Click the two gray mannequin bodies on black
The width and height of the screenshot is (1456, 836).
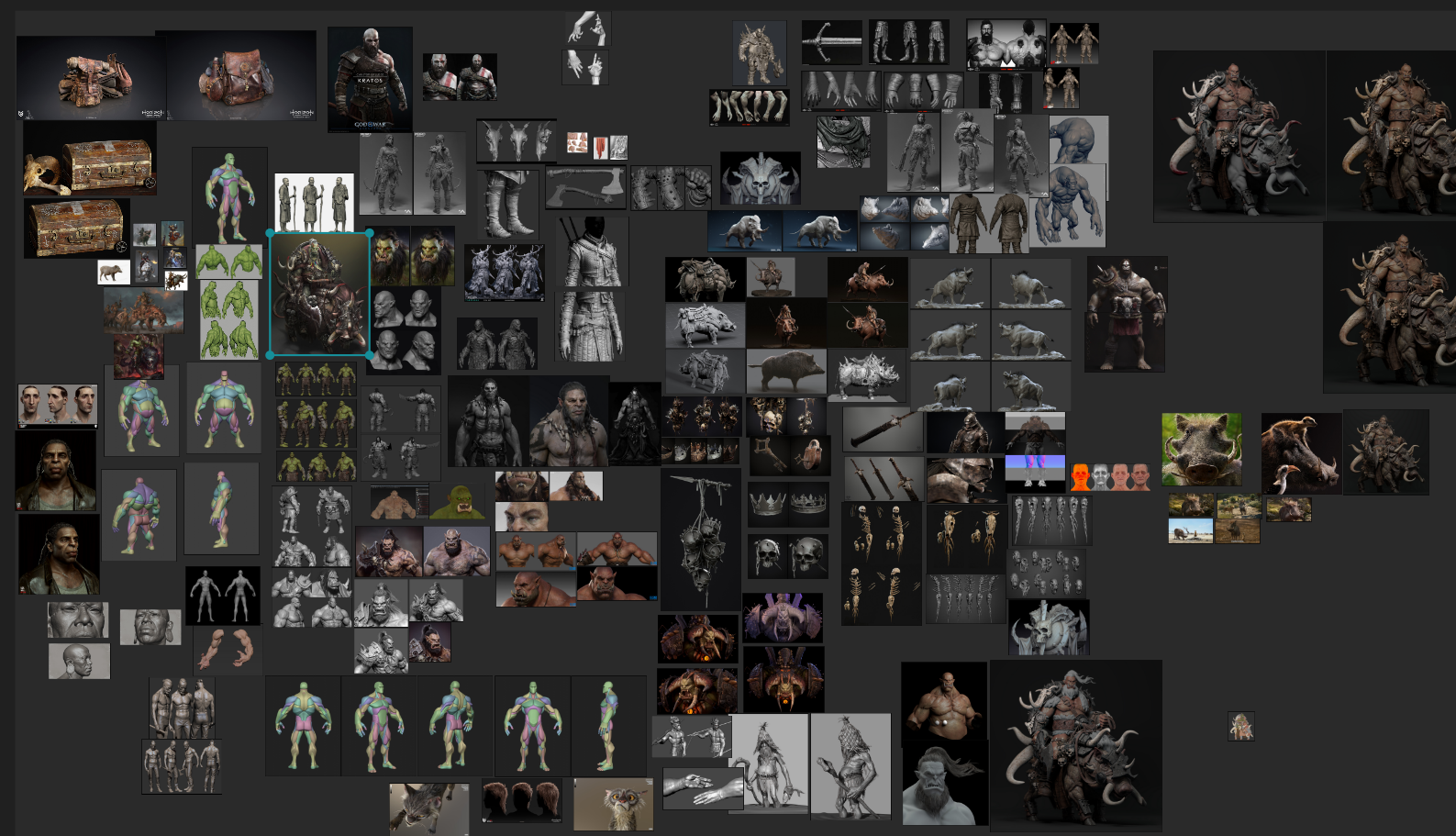pos(223,596)
